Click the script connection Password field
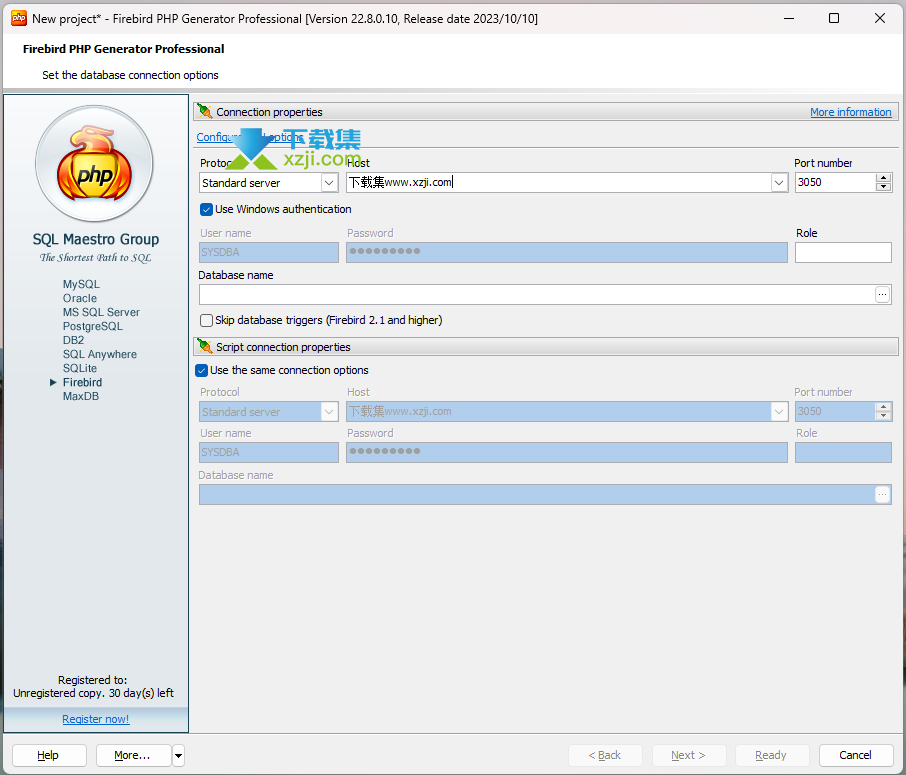906x775 pixels. point(567,453)
